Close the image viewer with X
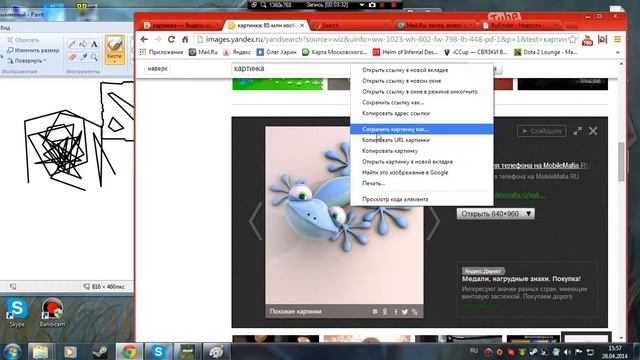Image resolution: width=640 pixels, height=360 pixels. [593, 131]
